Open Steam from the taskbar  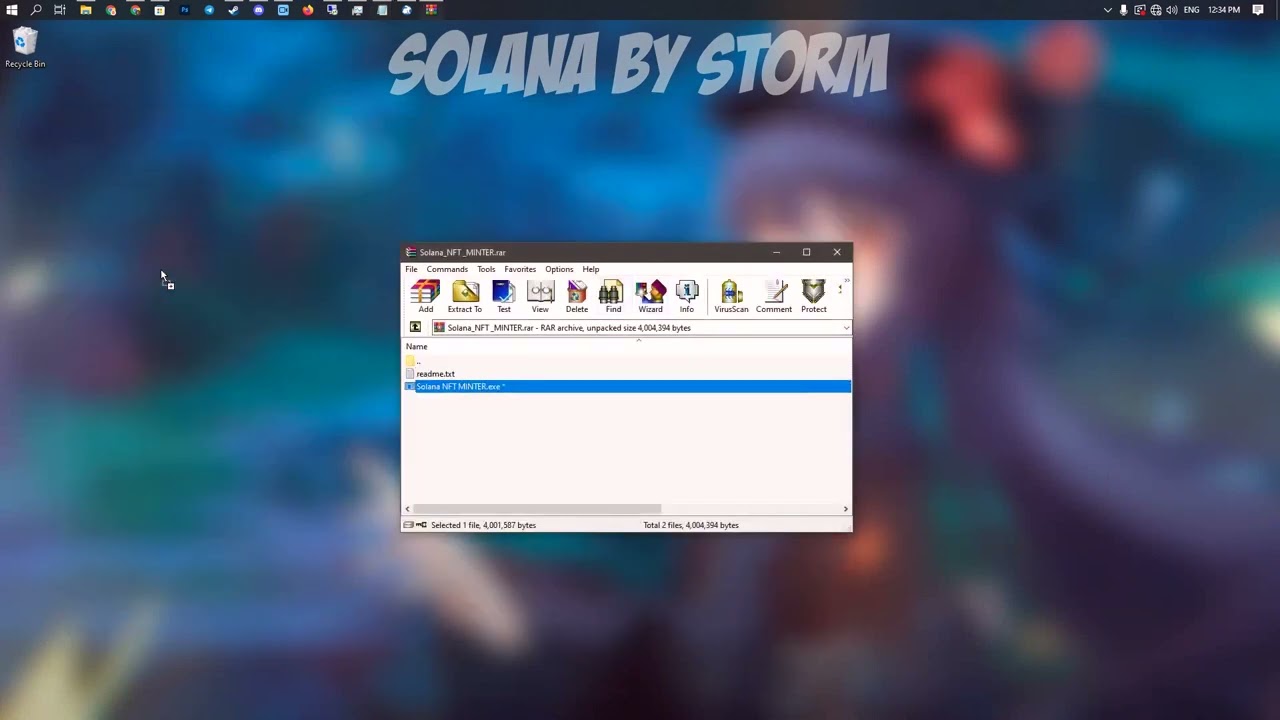233,10
